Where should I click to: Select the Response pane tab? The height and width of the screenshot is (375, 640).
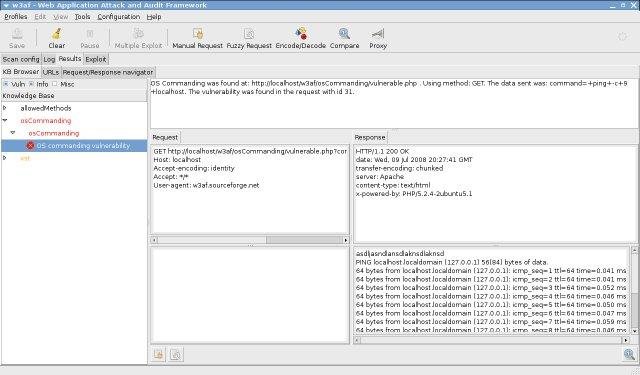(x=370, y=138)
